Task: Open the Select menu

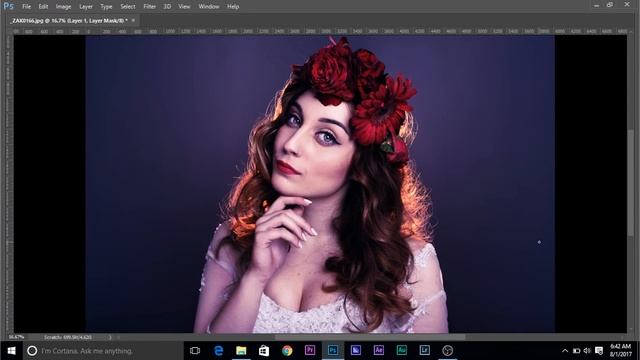Action: pos(128,7)
